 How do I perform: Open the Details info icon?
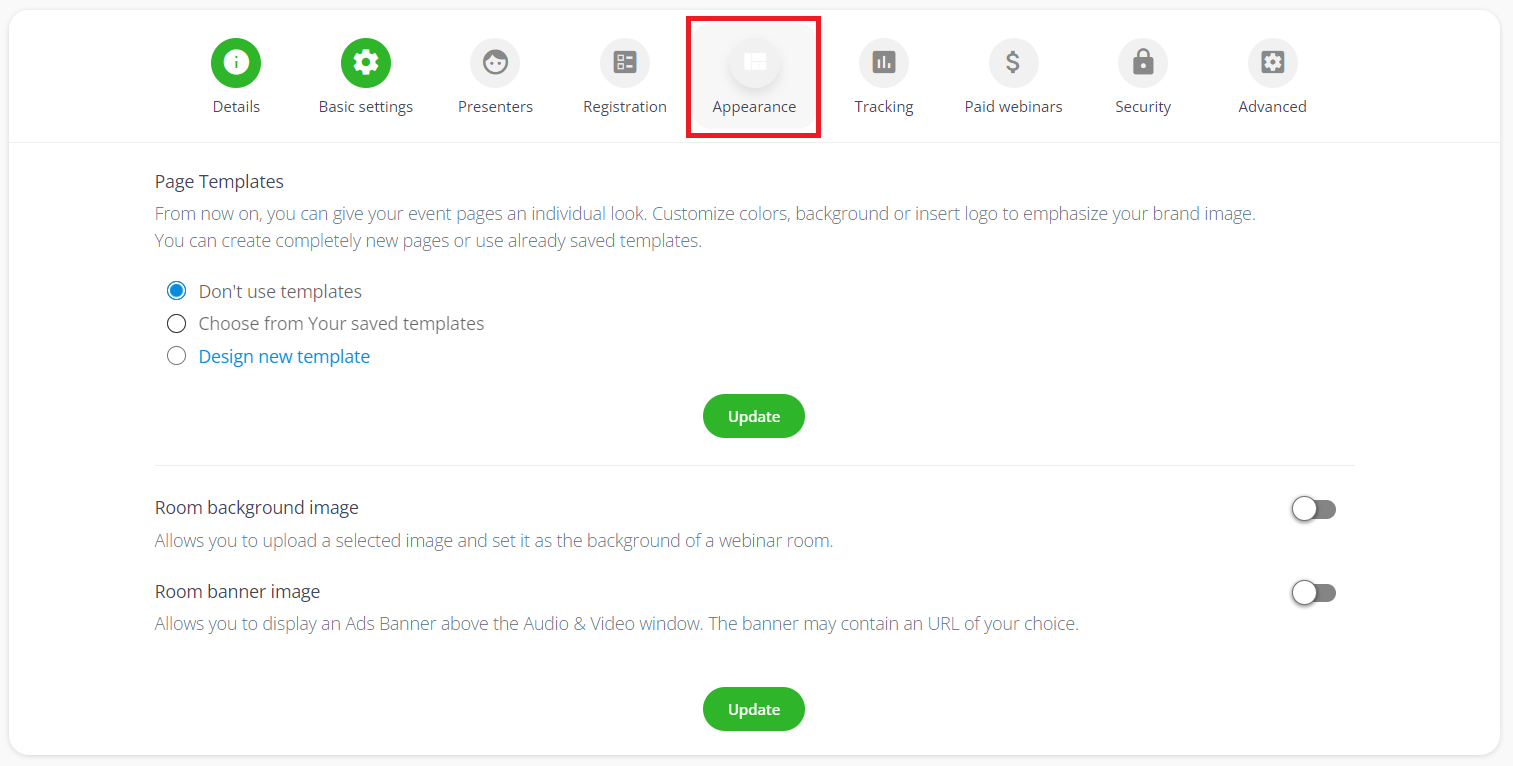tap(236, 63)
